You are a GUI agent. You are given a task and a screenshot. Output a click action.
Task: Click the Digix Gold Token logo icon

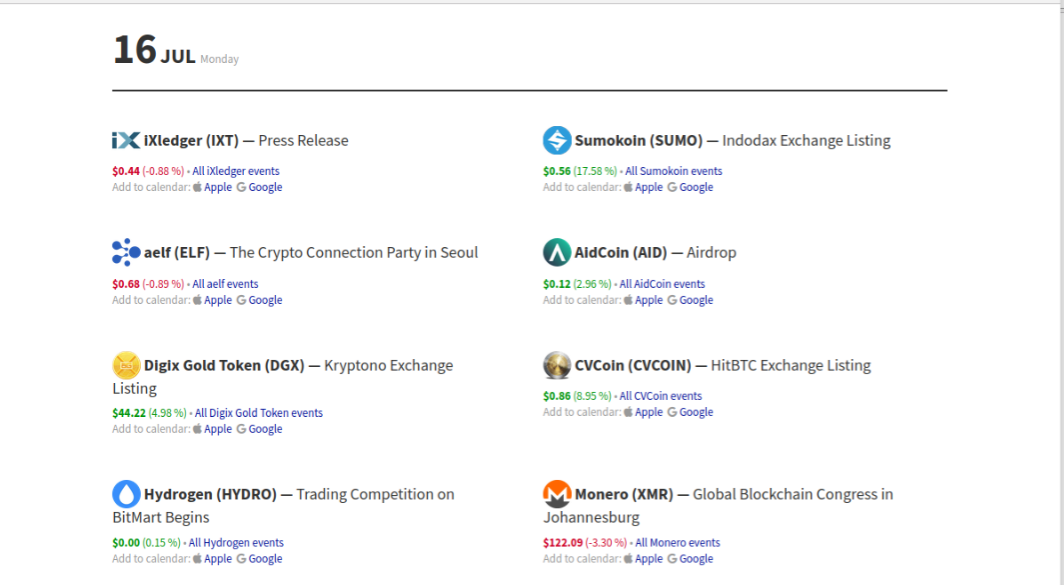click(x=126, y=366)
